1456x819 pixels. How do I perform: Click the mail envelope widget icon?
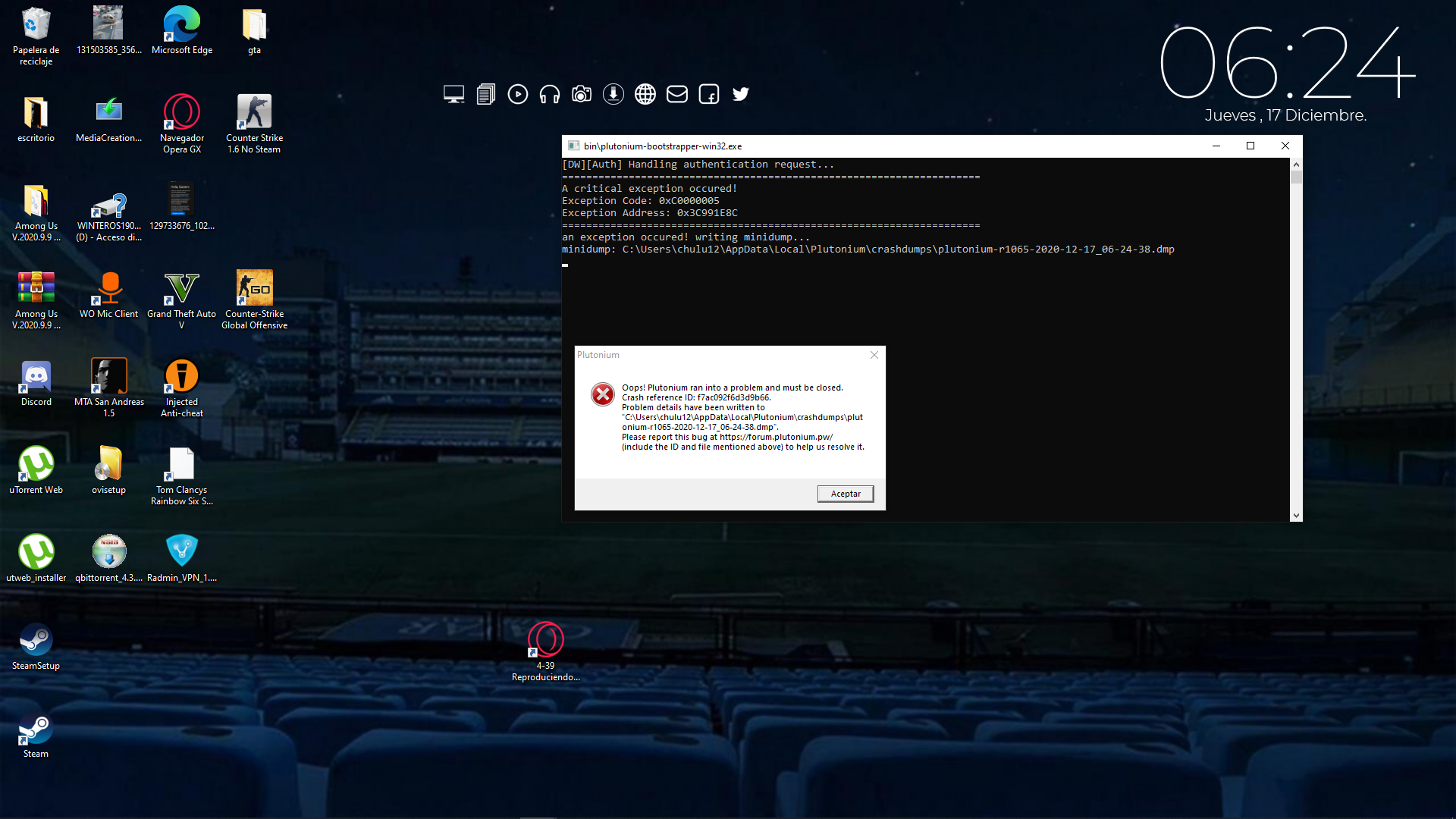point(677,94)
